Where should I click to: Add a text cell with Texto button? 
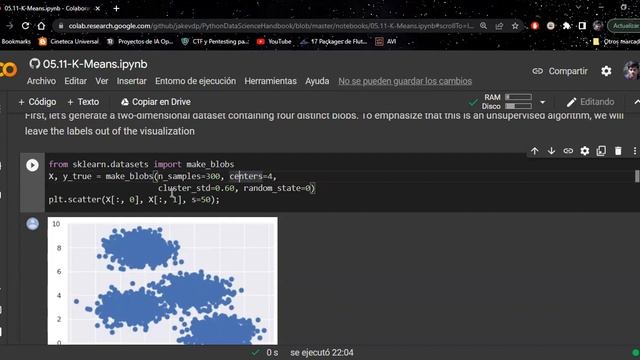[83, 102]
